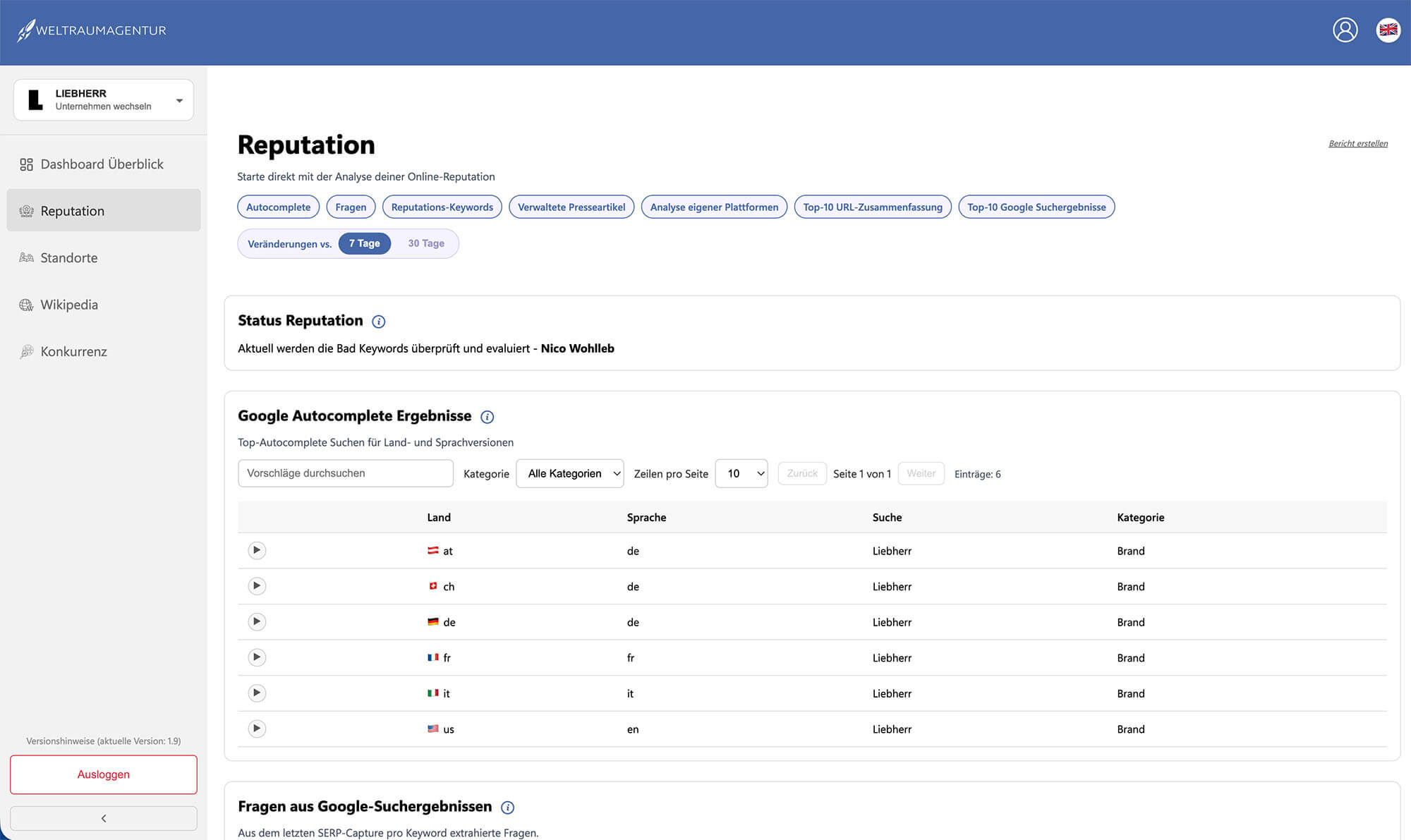
Task: Click the Bericht erstellen link
Action: [1358, 144]
